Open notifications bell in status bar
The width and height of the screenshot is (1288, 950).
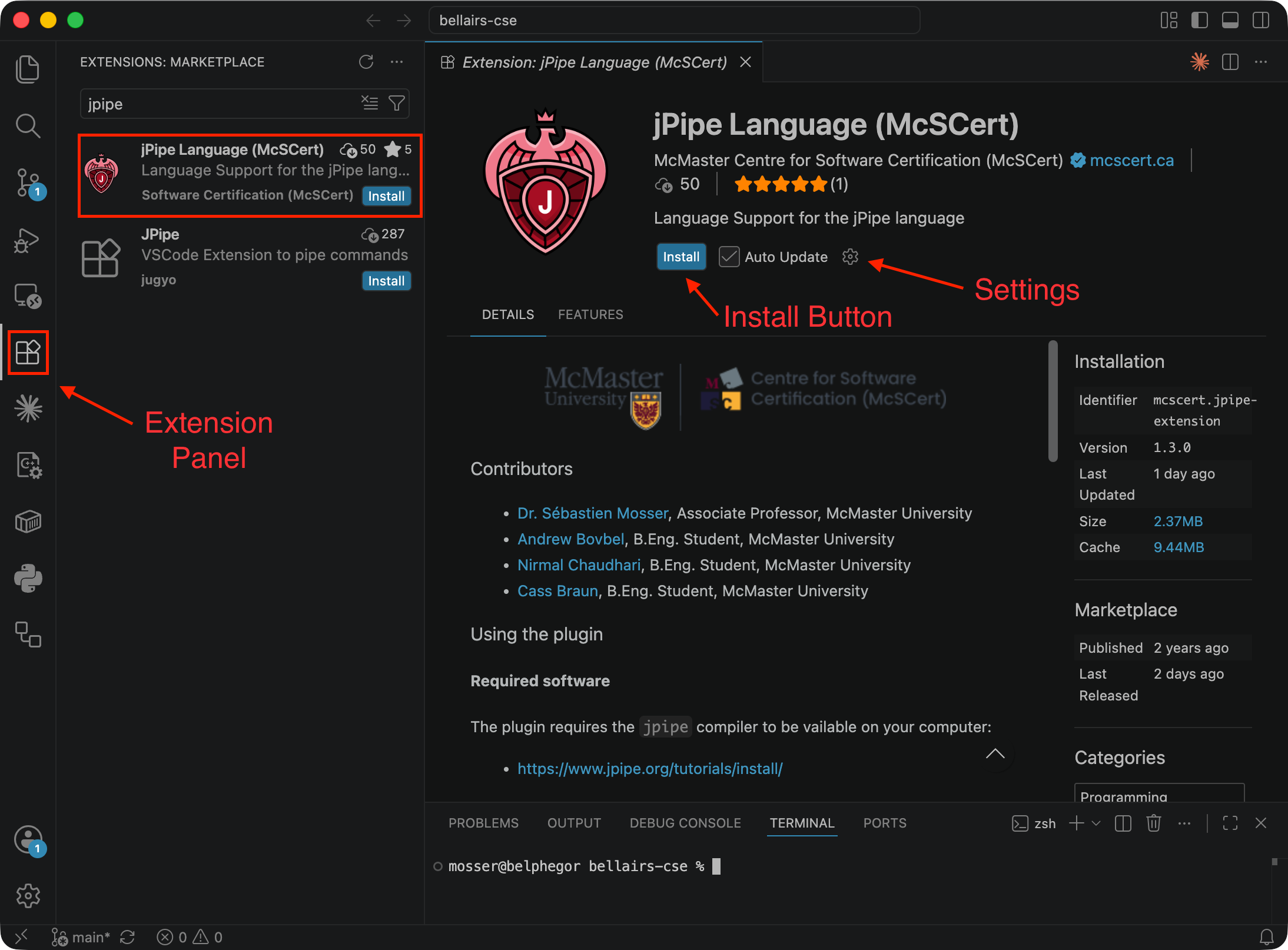tap(1267, 937)
